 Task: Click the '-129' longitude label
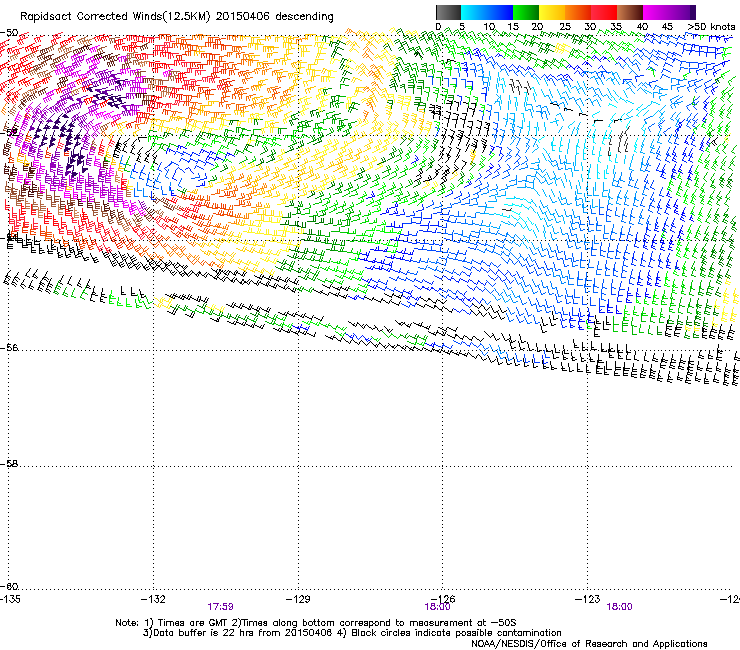point(298,599)
